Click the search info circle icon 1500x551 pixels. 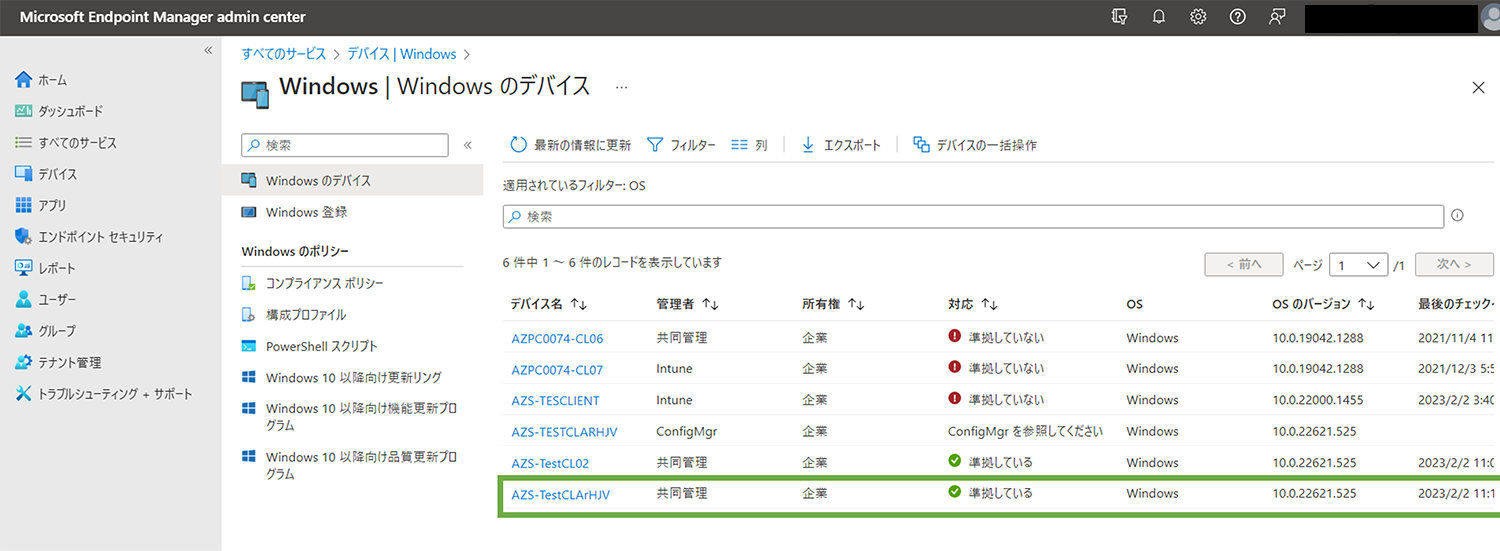point(1457,215)
